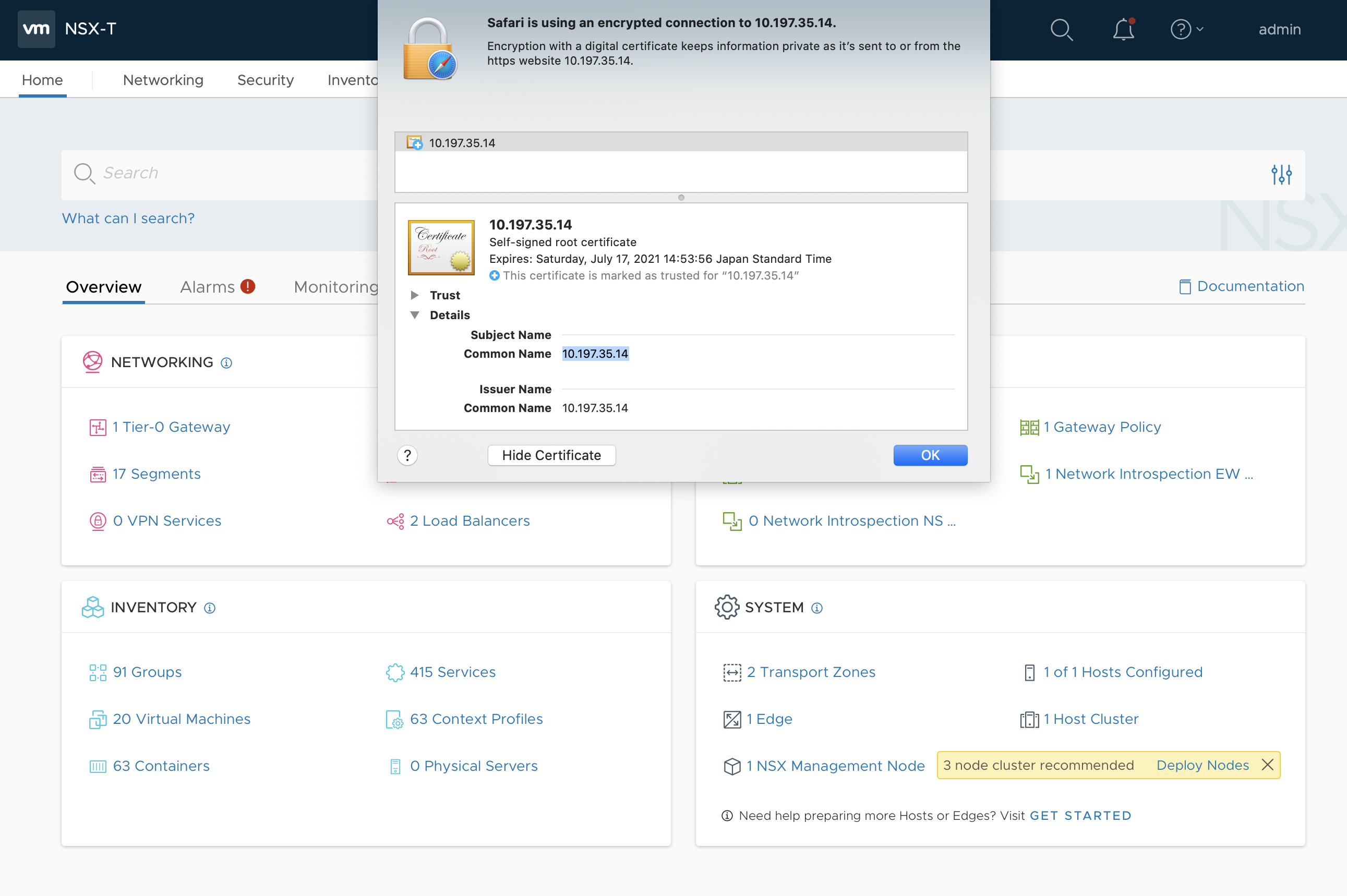
Task: Open 0 VPN Services link
Action: [x=167, y=520]
